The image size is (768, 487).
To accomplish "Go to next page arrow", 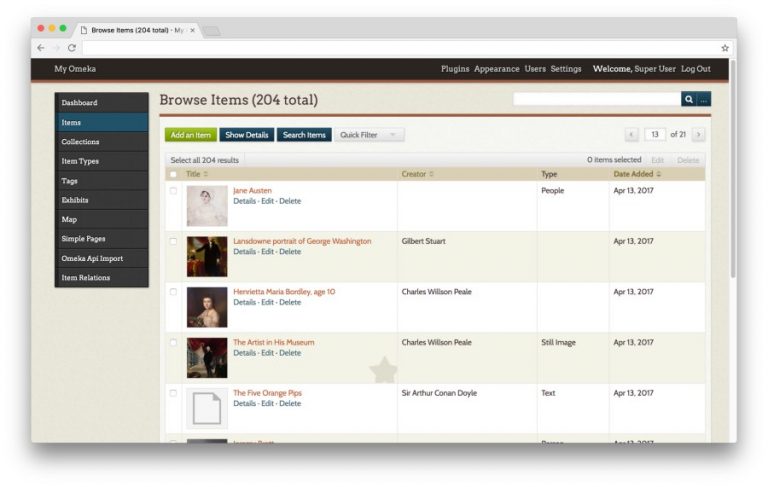I will click(698, 134).
